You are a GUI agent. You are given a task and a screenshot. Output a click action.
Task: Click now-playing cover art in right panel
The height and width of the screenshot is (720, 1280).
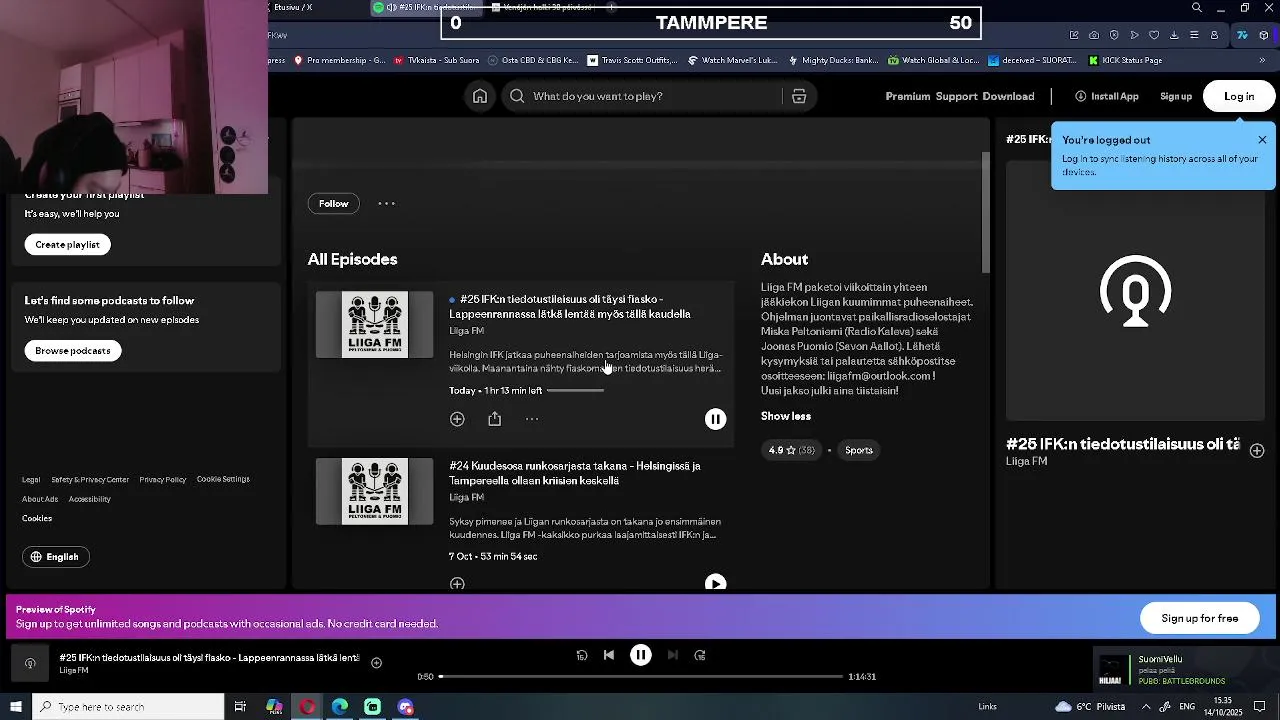(x=1135, y=291)
